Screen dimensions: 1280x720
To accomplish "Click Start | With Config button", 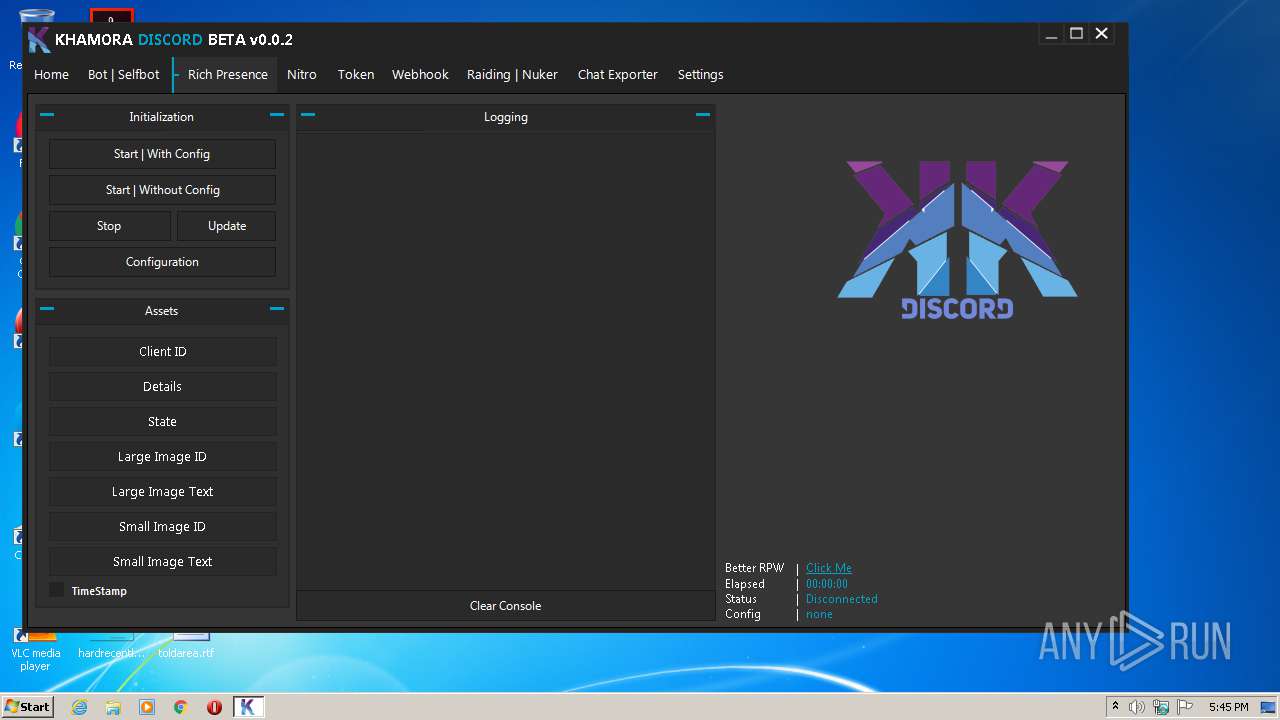I will point(162,154).
